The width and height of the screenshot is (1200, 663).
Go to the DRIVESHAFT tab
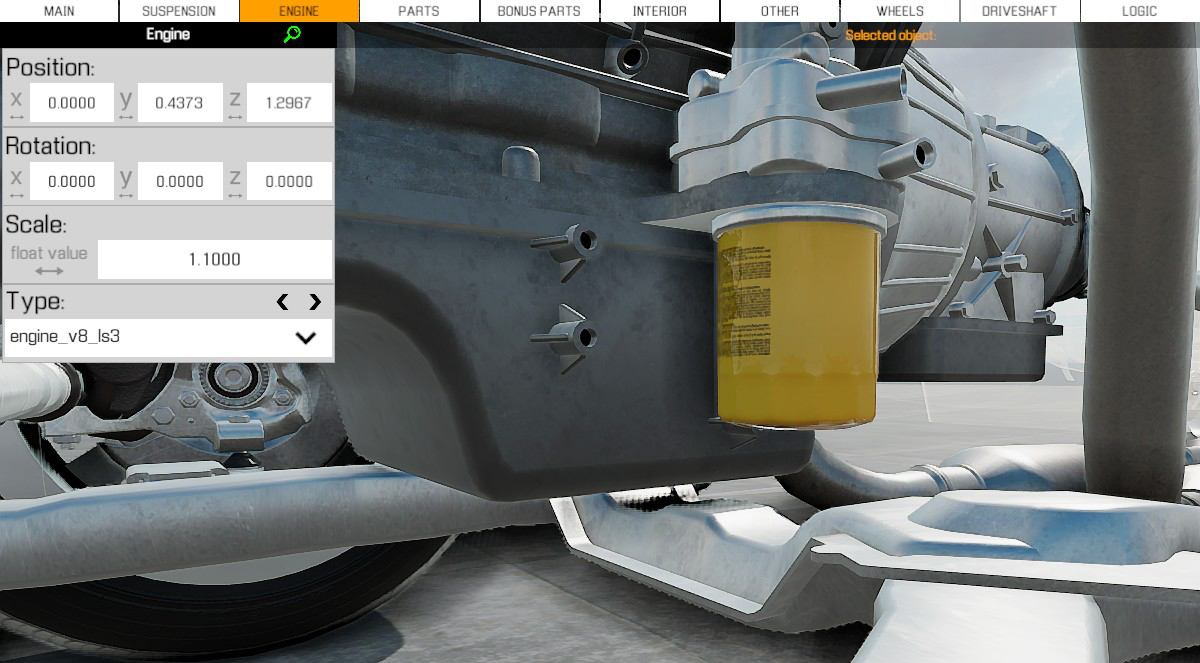1019,11
